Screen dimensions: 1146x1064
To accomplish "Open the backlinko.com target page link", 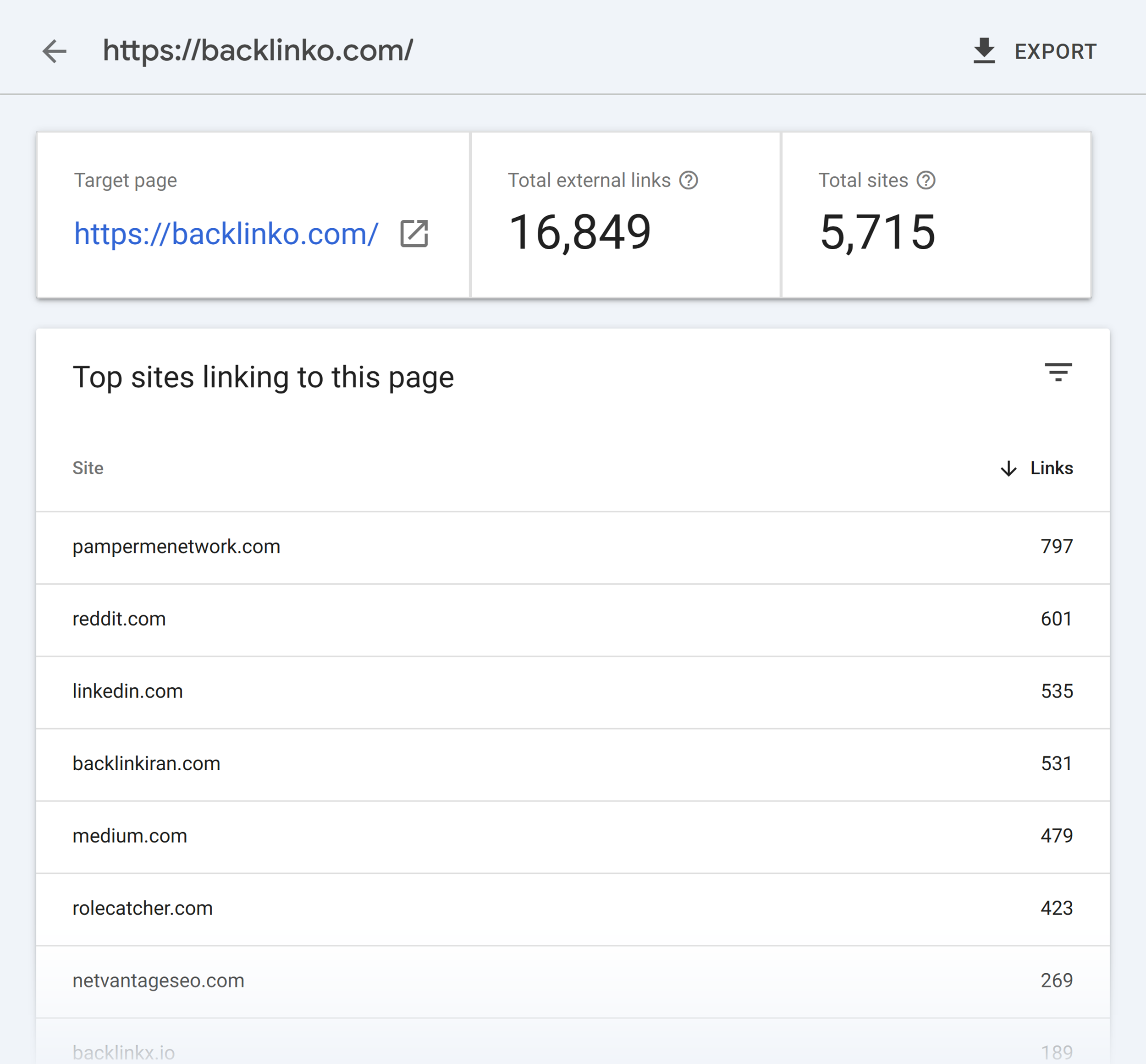I will click(x=226, y=234).
